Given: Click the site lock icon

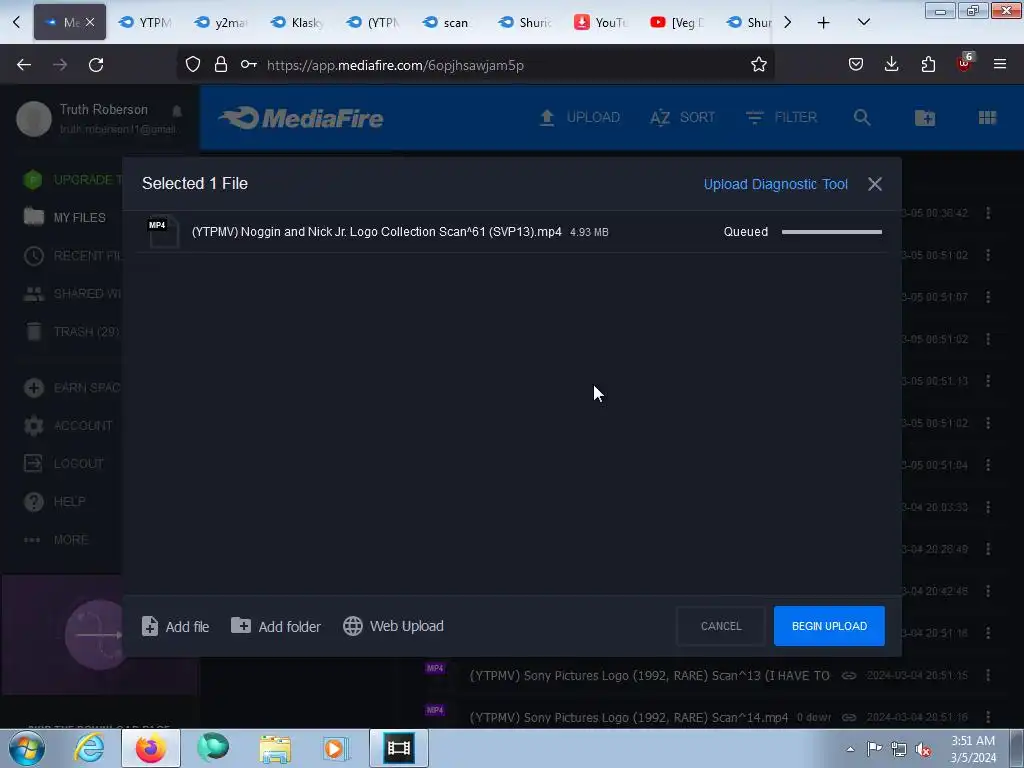Looking at the screenshot, I should pos(221,65).
